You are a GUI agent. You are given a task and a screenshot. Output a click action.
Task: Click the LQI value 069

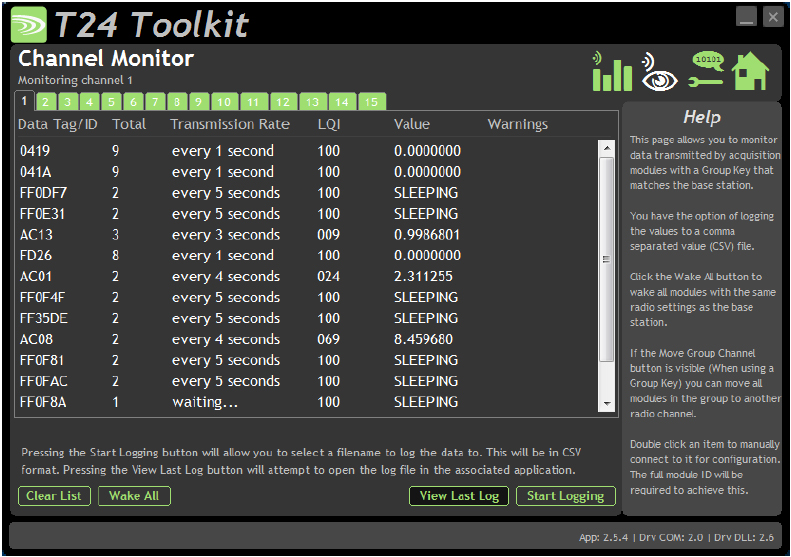pyautogui.click(x=328, y=339)
